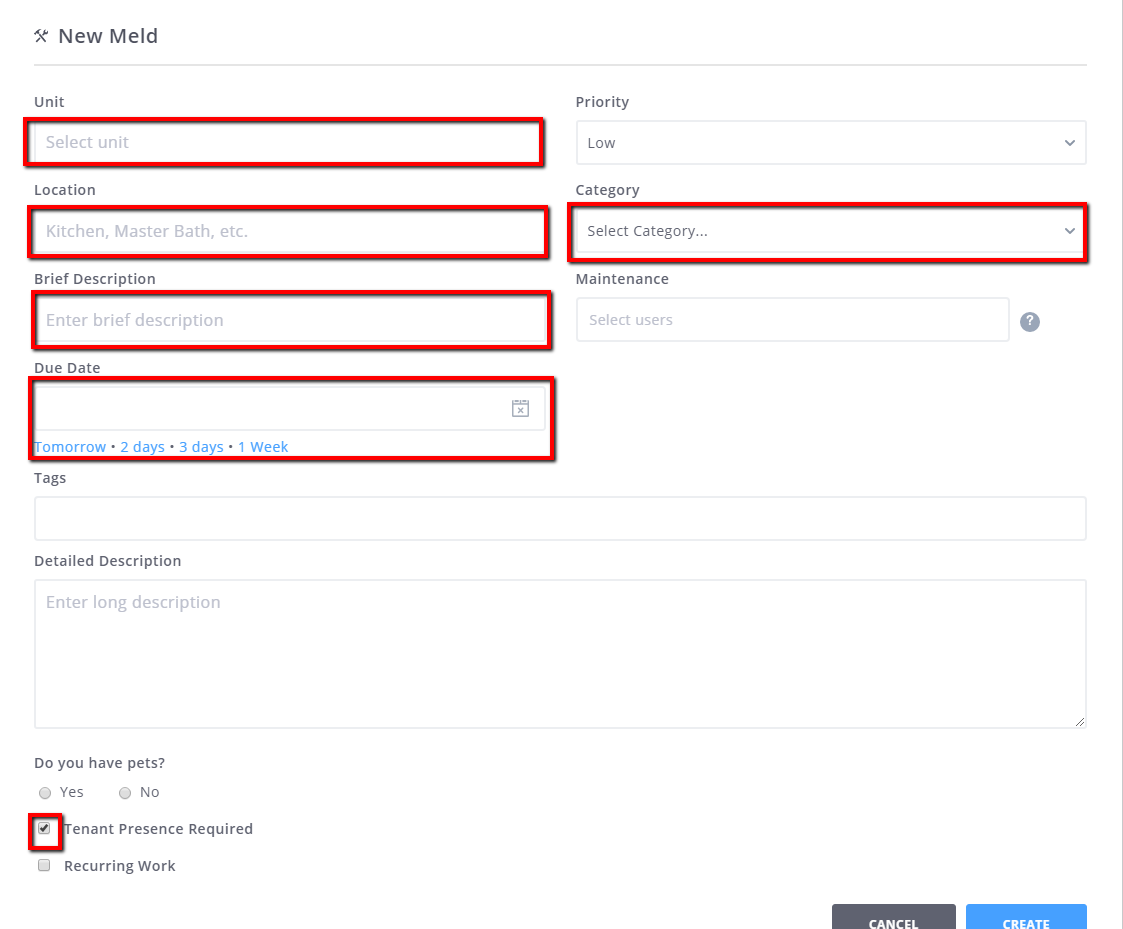
Task: Open the Priority dropdown
Action: coord(830,143)
